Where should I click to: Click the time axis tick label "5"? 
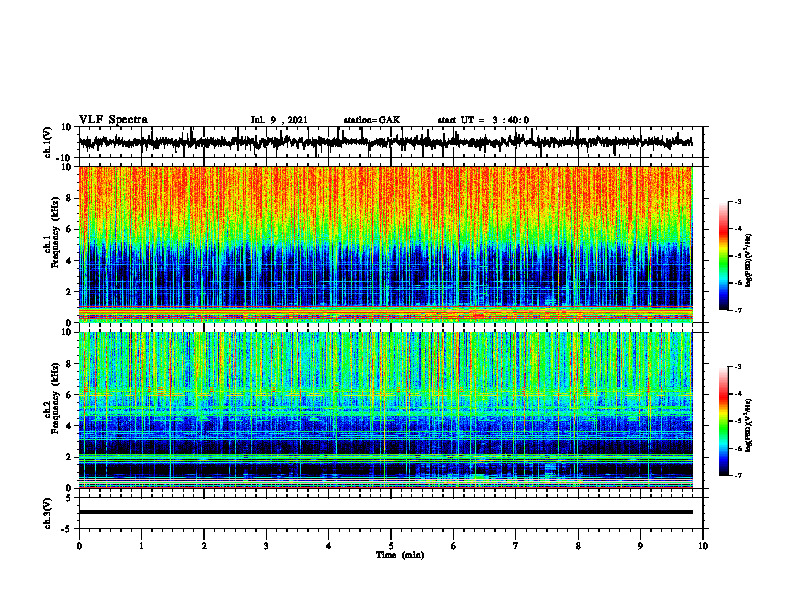tap(391, 546)
